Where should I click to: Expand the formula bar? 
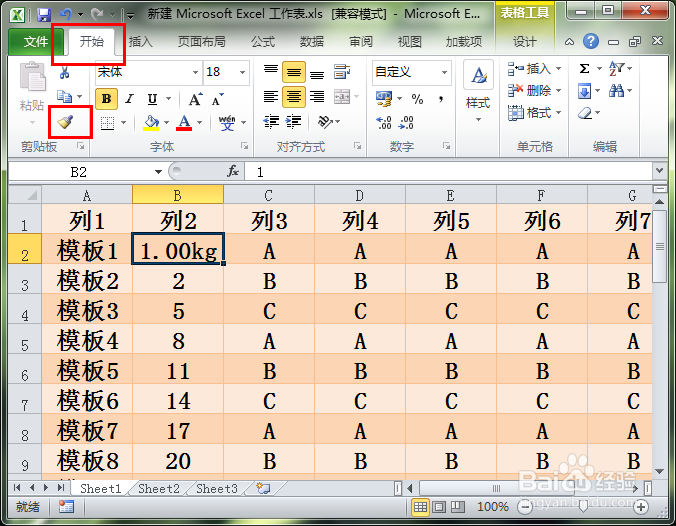pyautogui.click(x=659, y=171)
